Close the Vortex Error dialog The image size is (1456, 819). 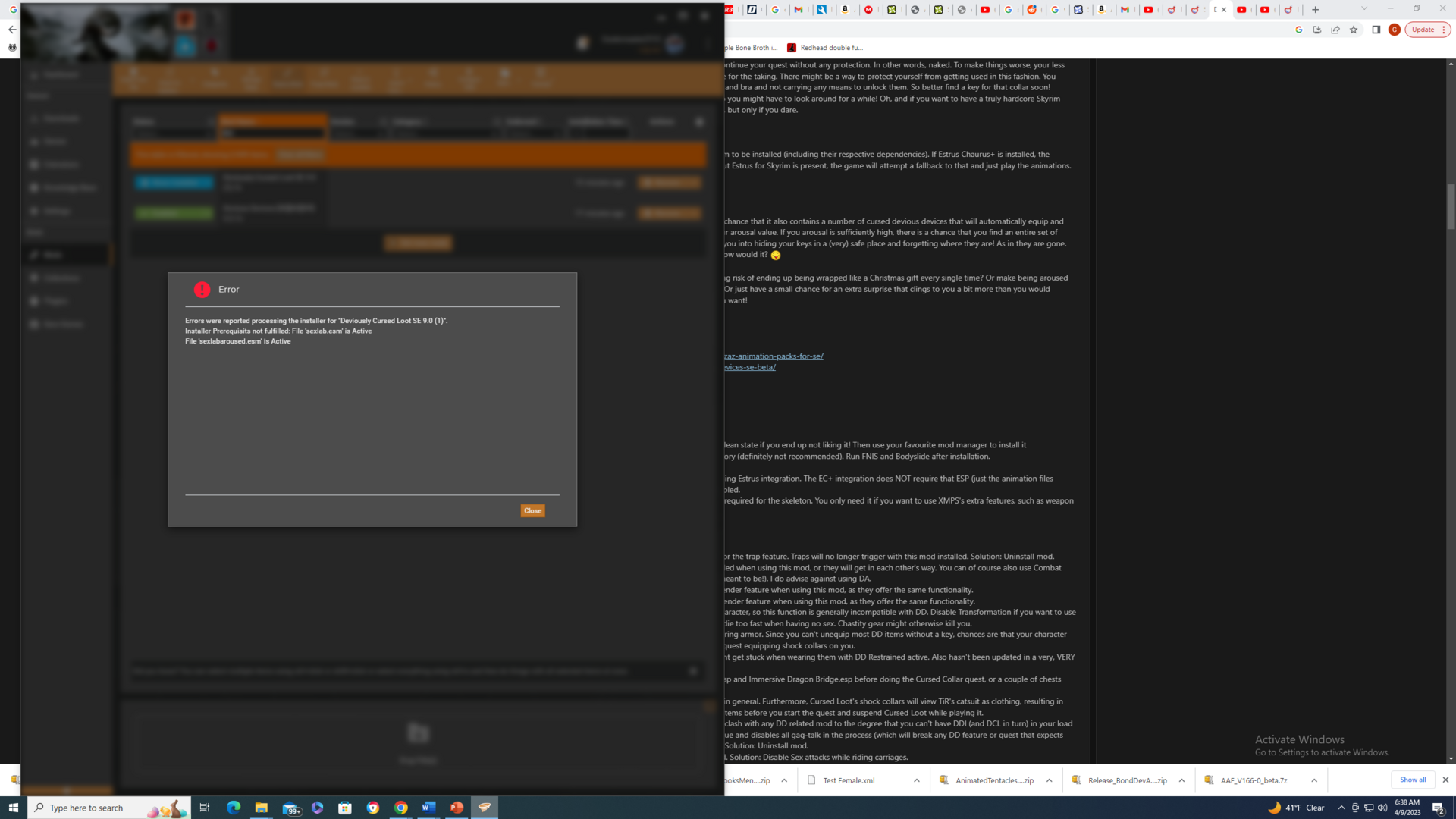[532, 510]
